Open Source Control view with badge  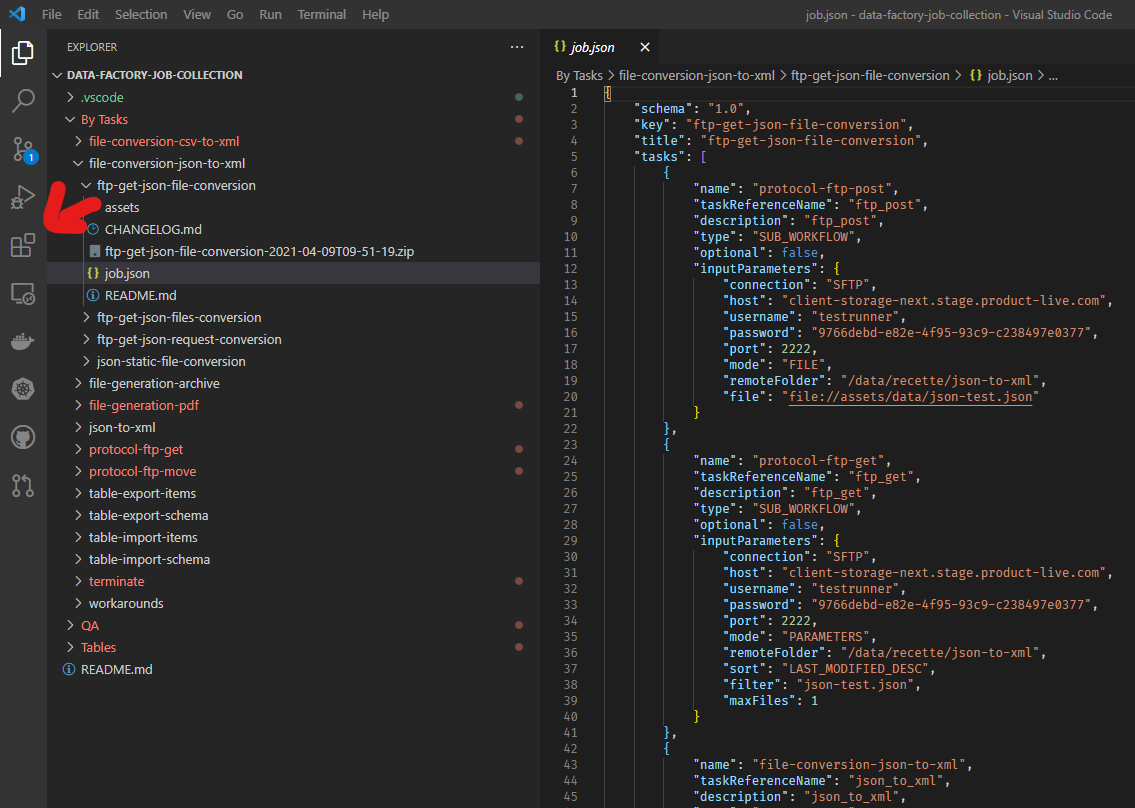click(23, 150)
